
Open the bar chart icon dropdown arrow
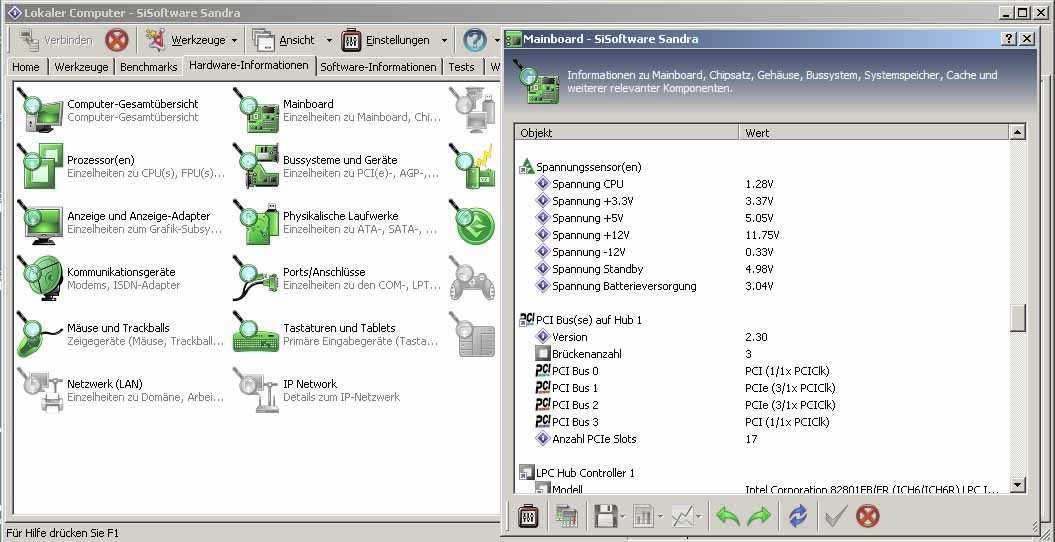click(x=661, y=517)
